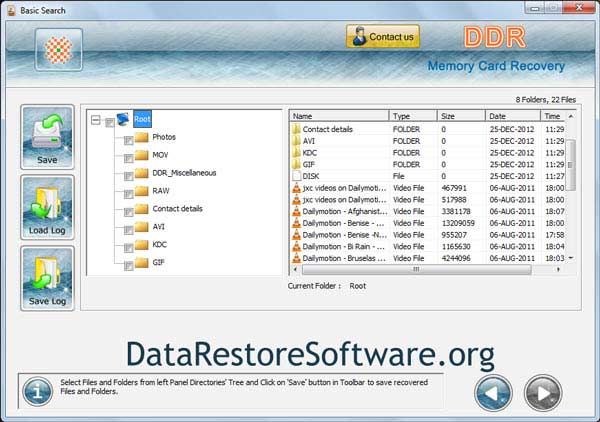The image size is (600, 422).
Task: Close the Basic Search window
Action: pyautogui.click(x=580, y=7)
